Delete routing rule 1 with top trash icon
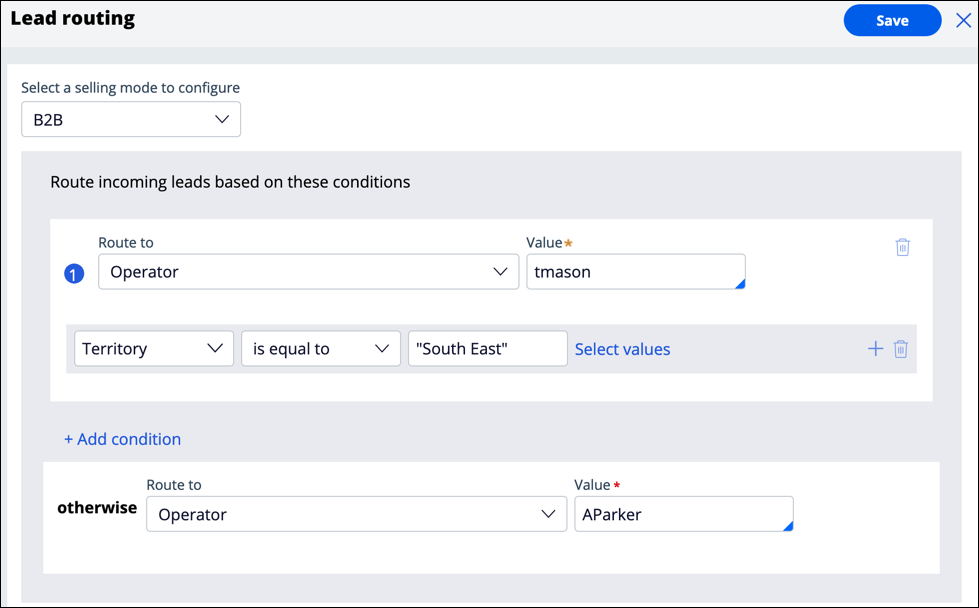Image resolution: width=979 pixels, height=608 pixels. (902, 247)
